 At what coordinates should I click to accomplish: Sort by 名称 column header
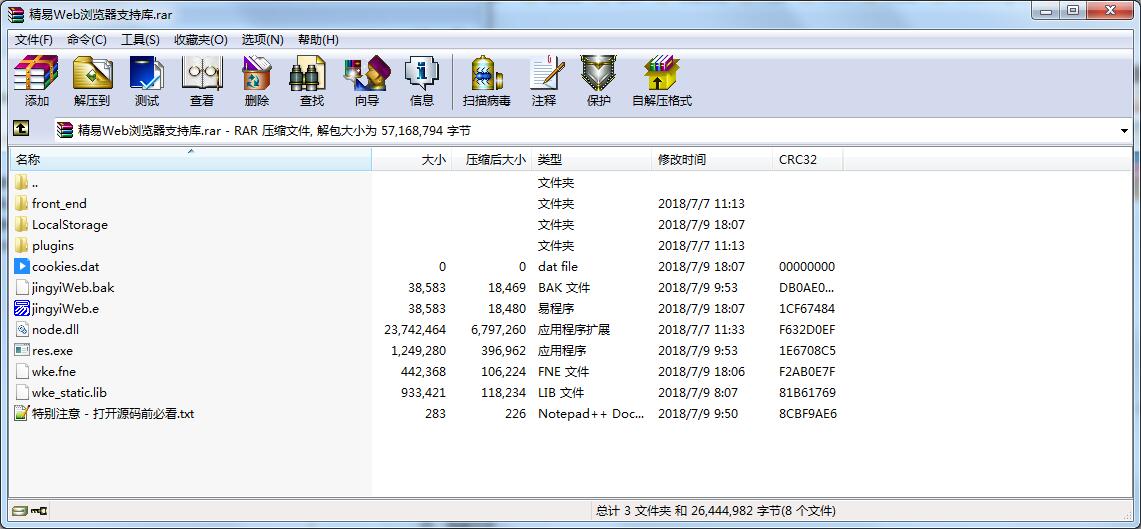pyautogui.click(x=191, y=159)
